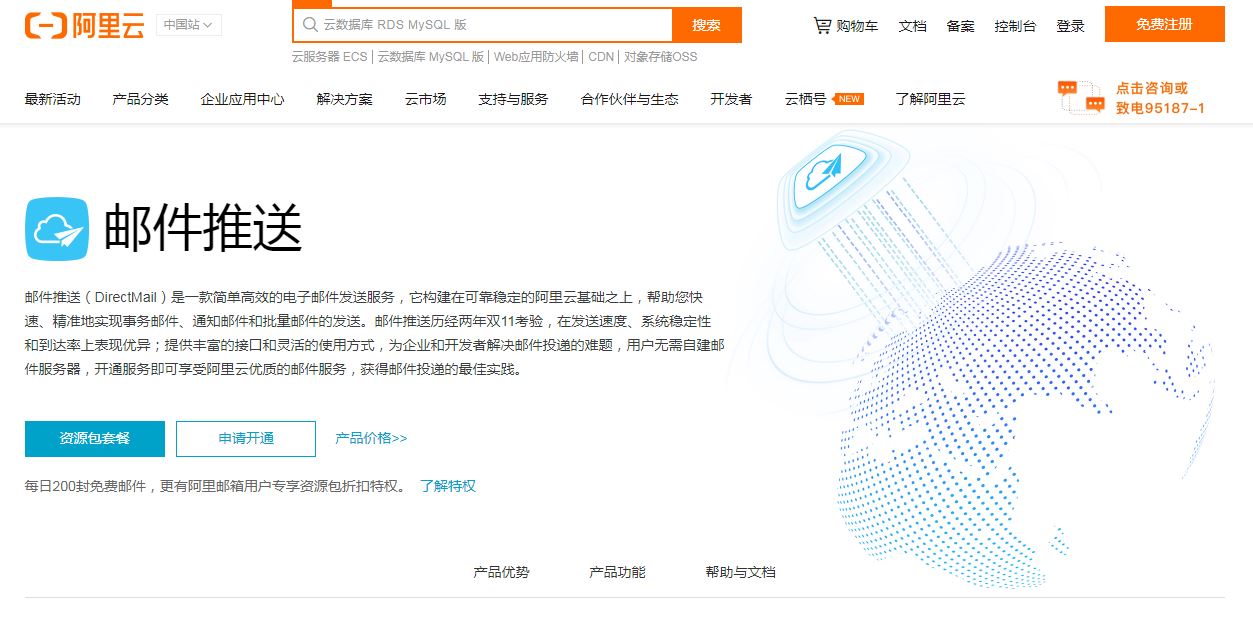
Task: Click the orange 搜索 button
Action: (x=707, y=25)
